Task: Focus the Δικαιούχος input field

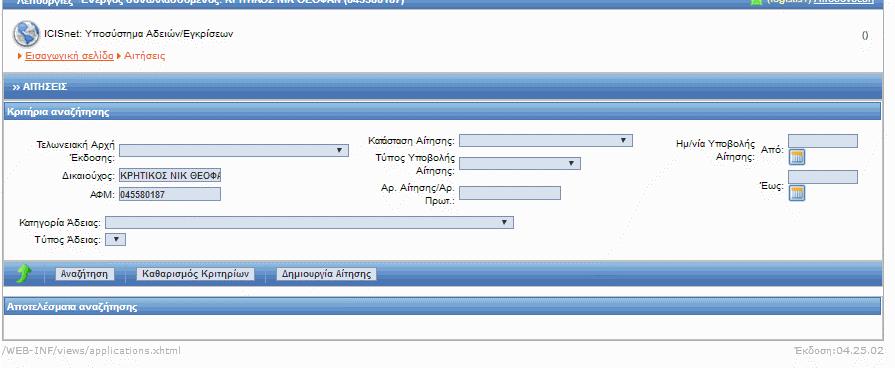Action: (x=170, y=176)
